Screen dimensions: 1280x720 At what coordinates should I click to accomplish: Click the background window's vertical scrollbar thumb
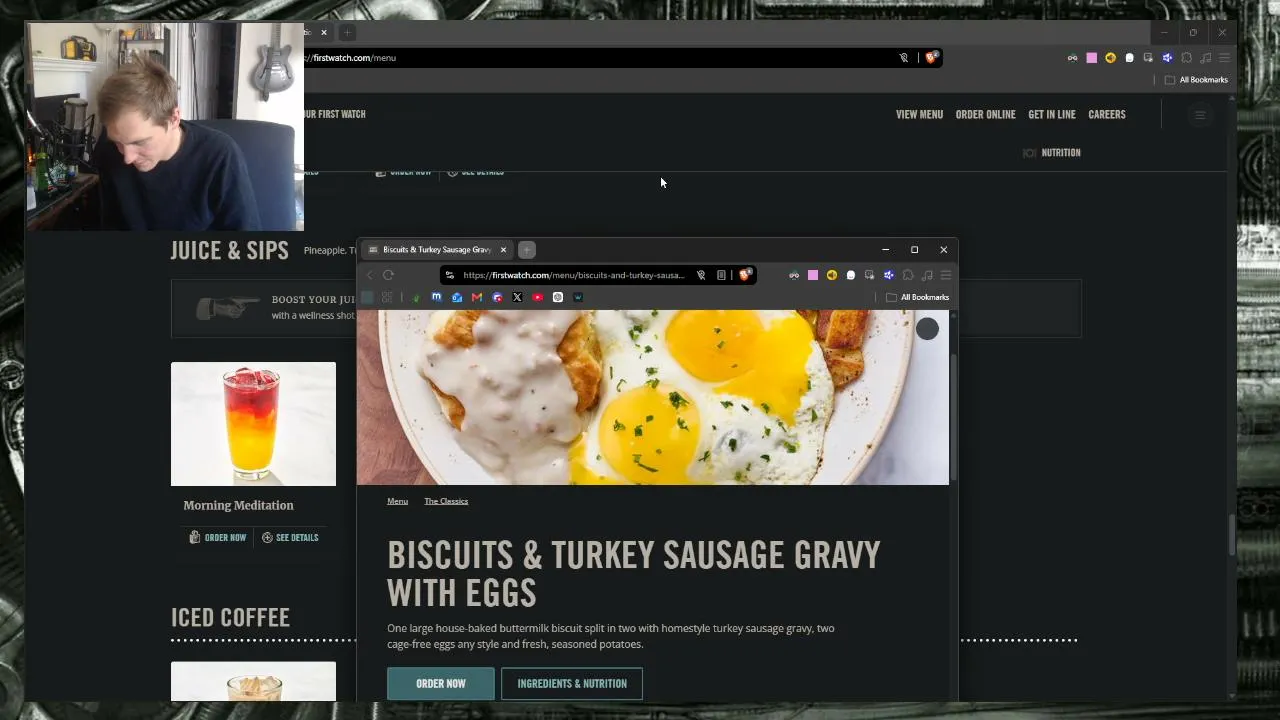[1231, 535]
